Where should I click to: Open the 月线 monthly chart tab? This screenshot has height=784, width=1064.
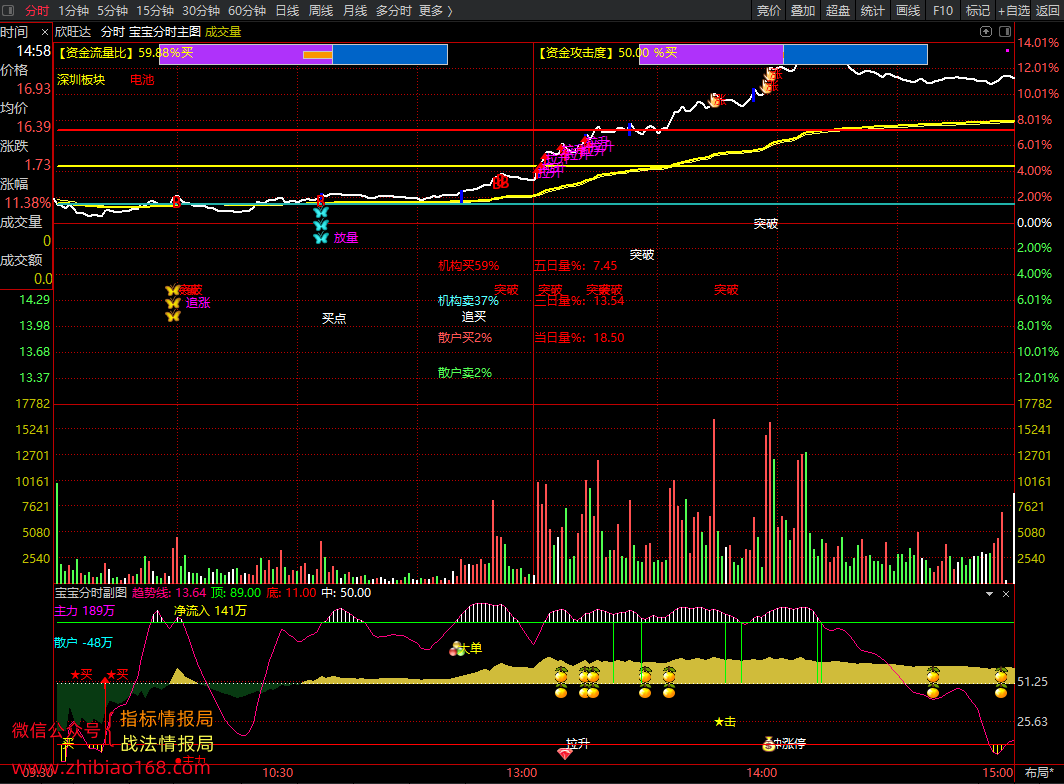point(355,10)
